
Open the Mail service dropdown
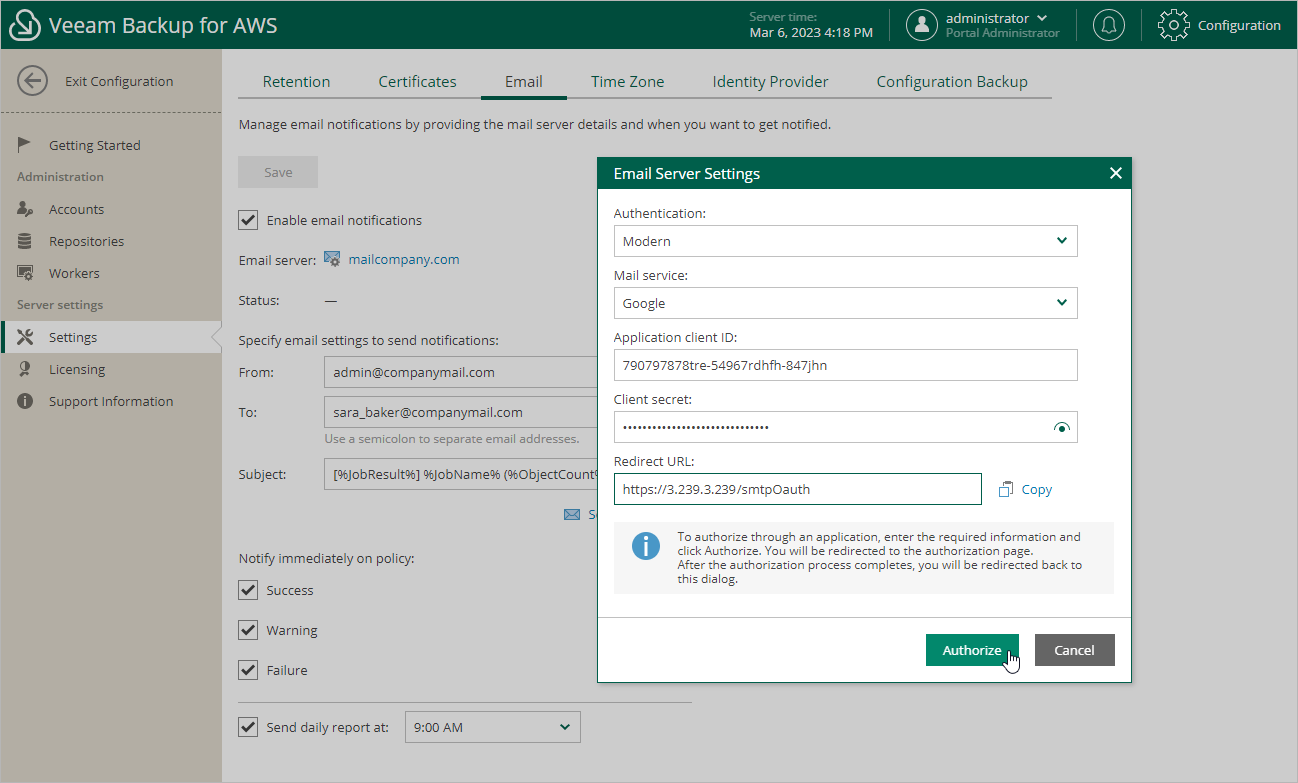point(846,303)
